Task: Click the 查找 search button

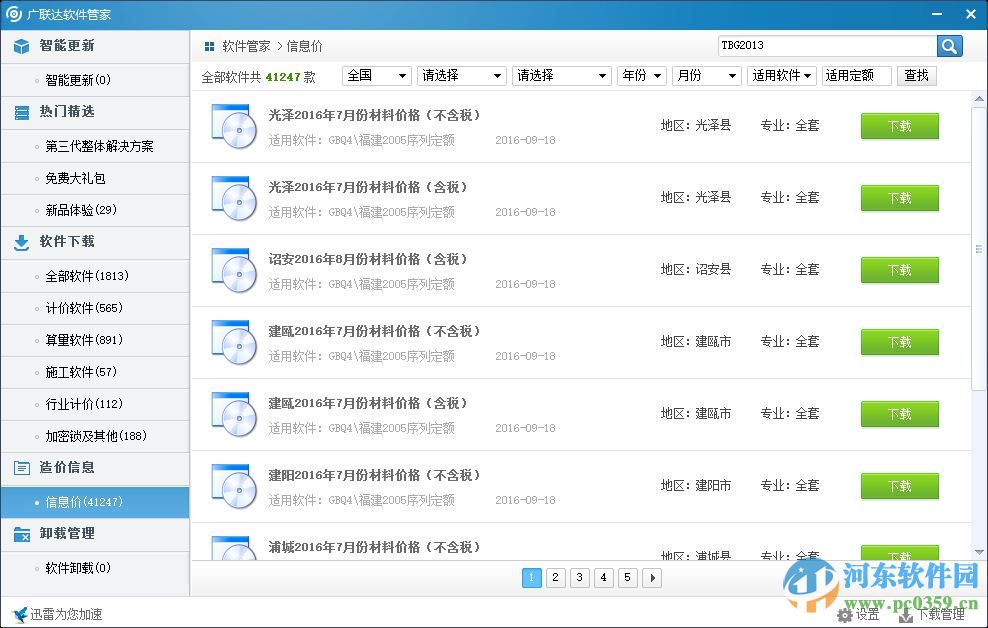Action: coord(916,75)
